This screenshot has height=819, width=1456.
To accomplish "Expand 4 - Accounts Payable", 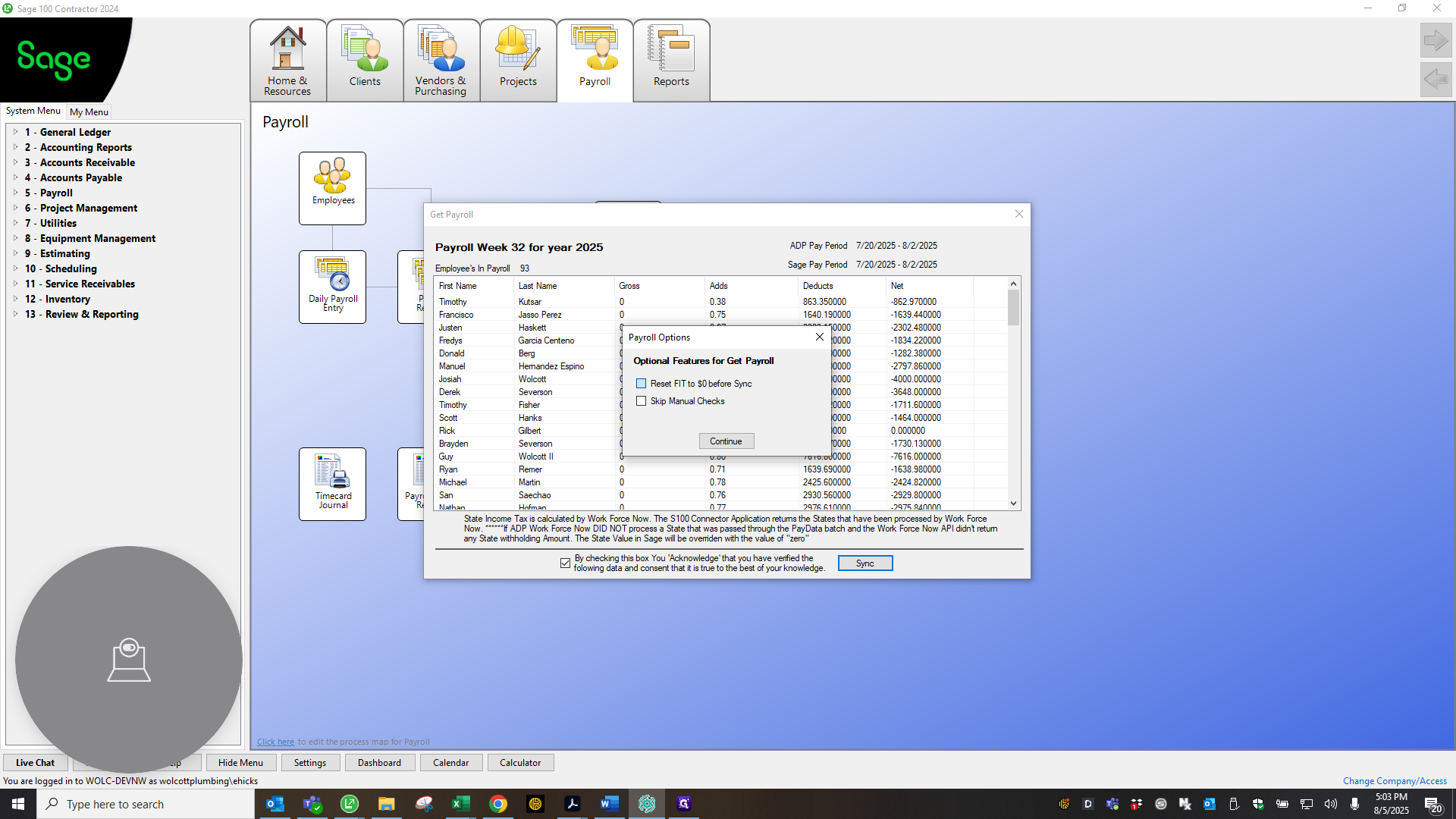I will point(15,177).
